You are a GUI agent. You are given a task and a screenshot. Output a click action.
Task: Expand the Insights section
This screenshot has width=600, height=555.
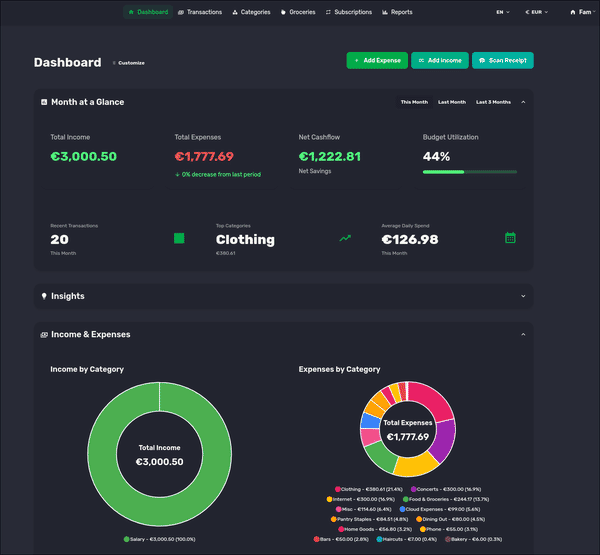(523, 296)
